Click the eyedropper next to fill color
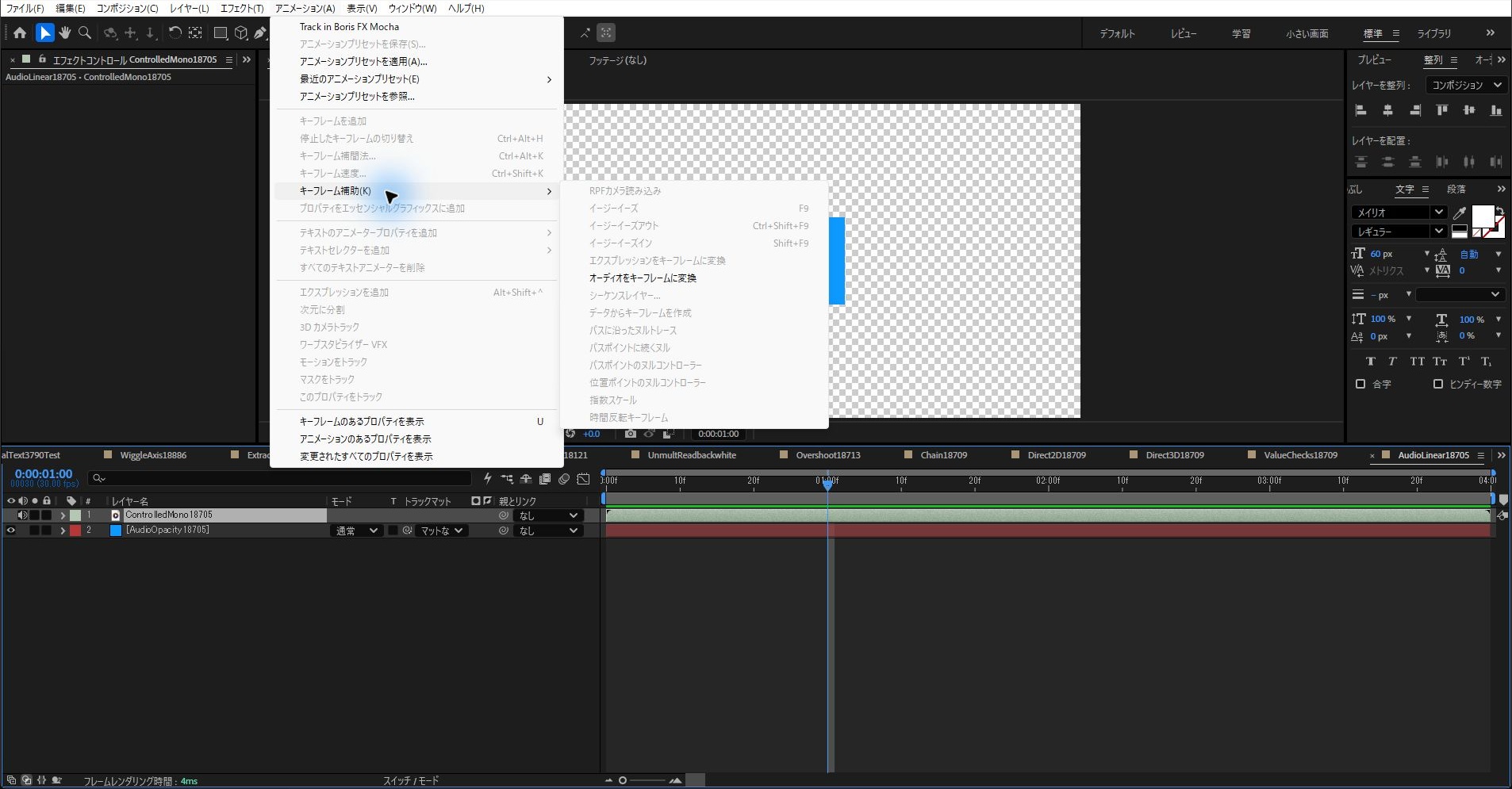Viewport: 1512px width, 789px height. 1459,213
